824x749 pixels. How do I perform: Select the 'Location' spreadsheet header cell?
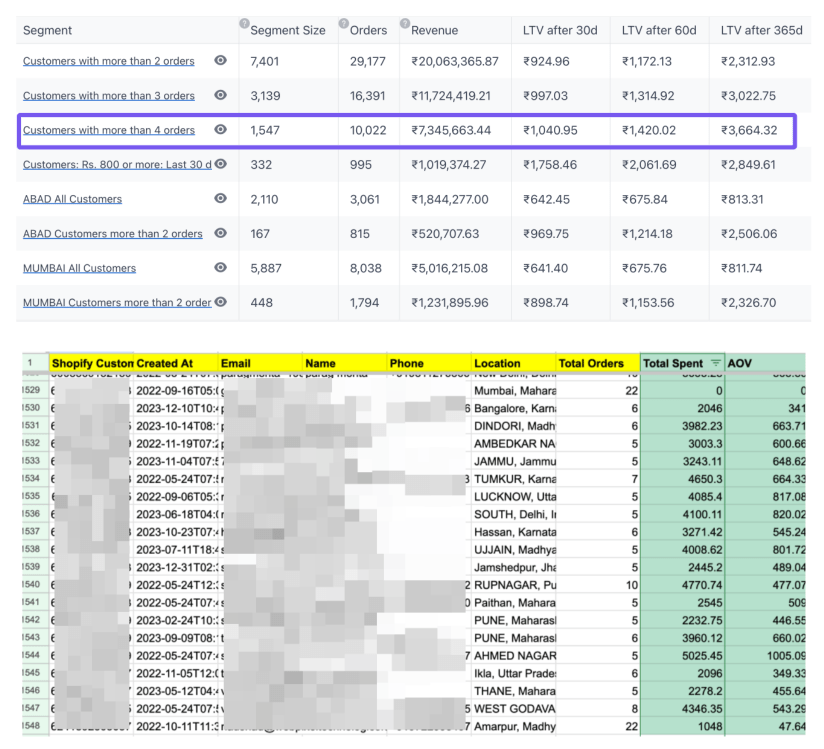point(514,363)
